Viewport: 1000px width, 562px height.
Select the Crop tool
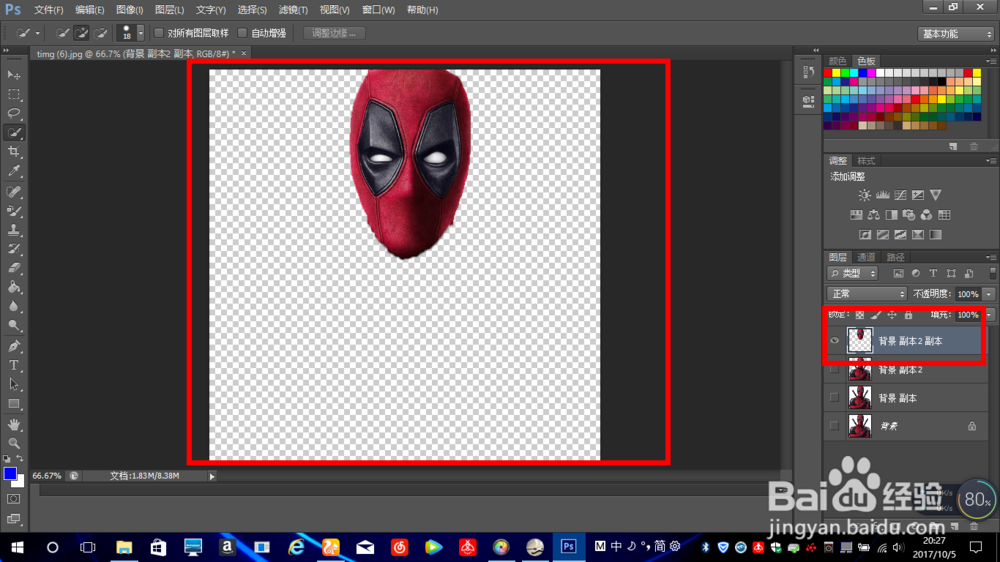tap(14, 152)
